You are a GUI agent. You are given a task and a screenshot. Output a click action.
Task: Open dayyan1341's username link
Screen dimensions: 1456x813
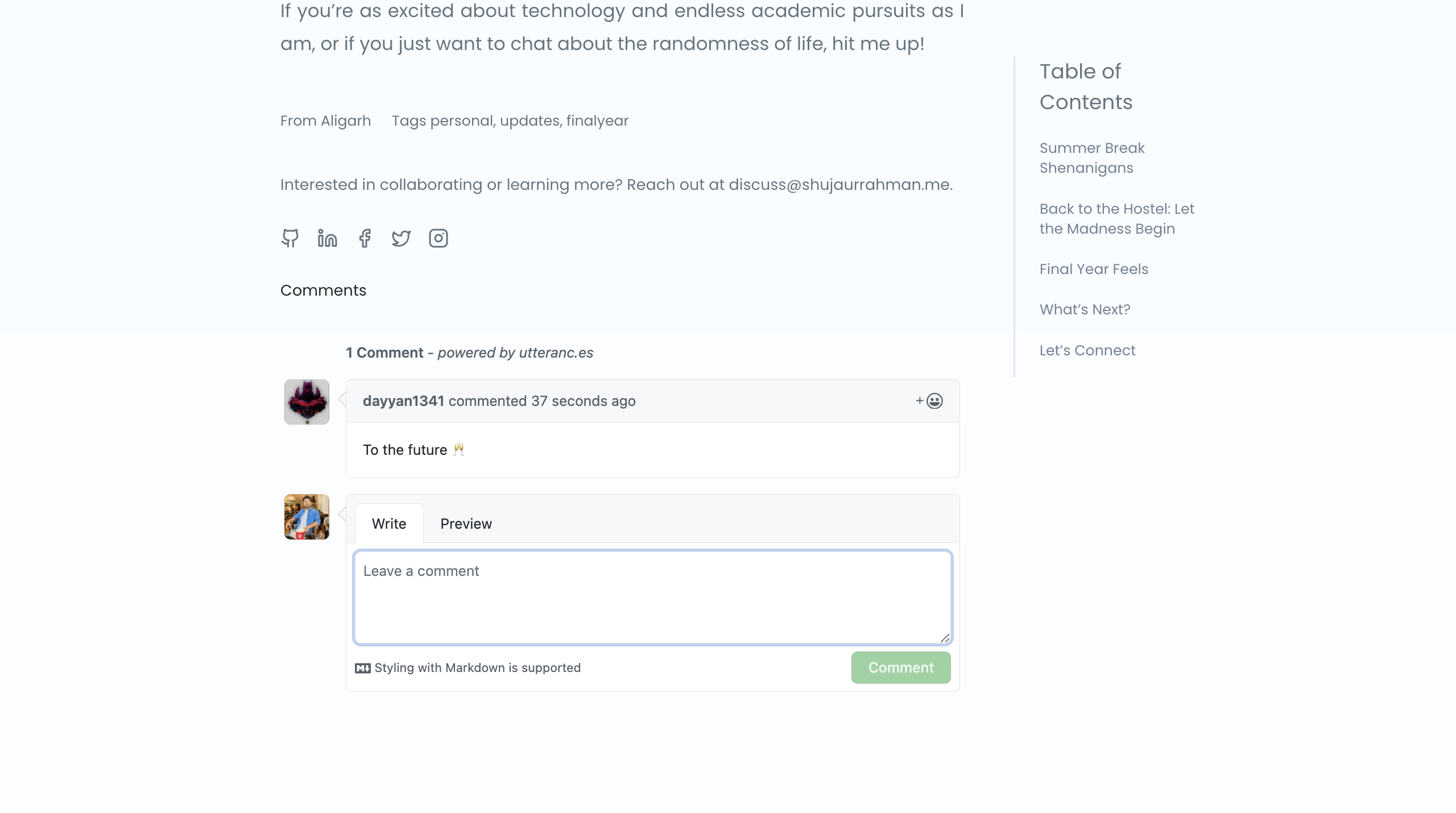[404, 401]
